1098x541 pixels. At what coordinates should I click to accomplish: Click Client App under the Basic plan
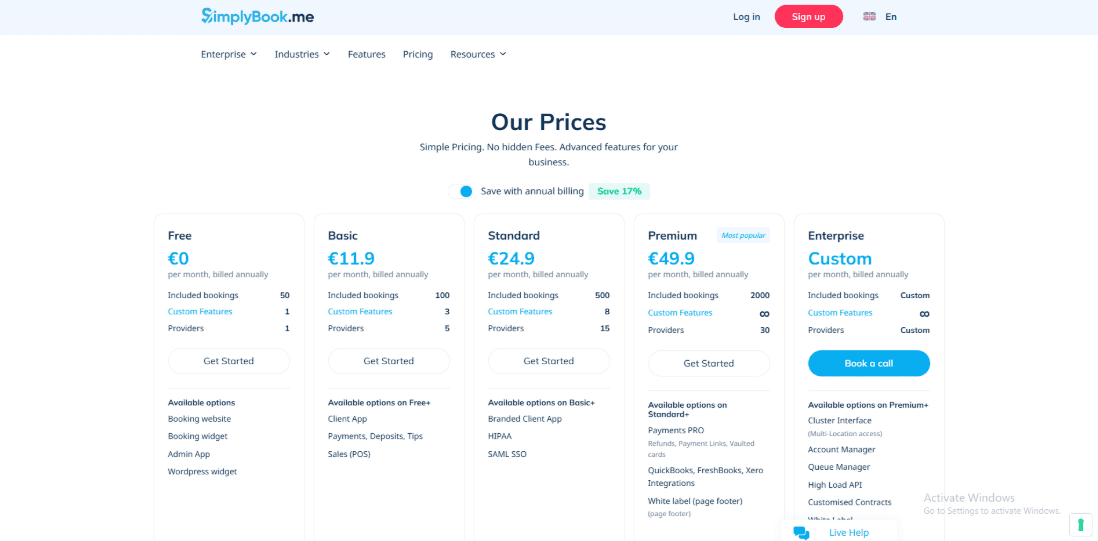(347, 419)
